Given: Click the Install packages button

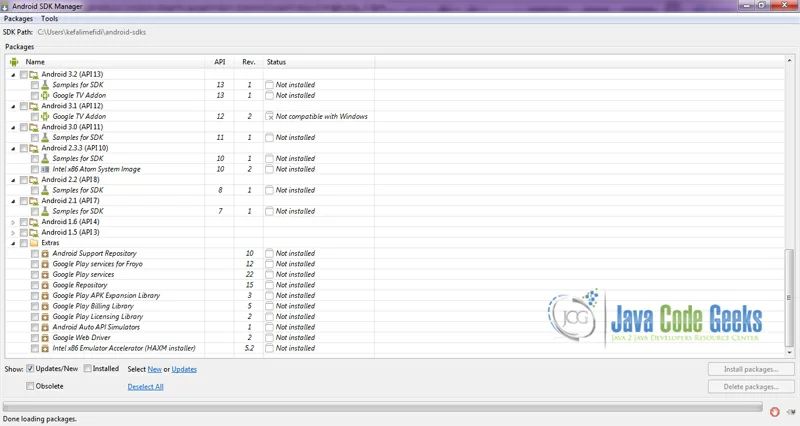Looking at the screenshot, I should 751,369.
